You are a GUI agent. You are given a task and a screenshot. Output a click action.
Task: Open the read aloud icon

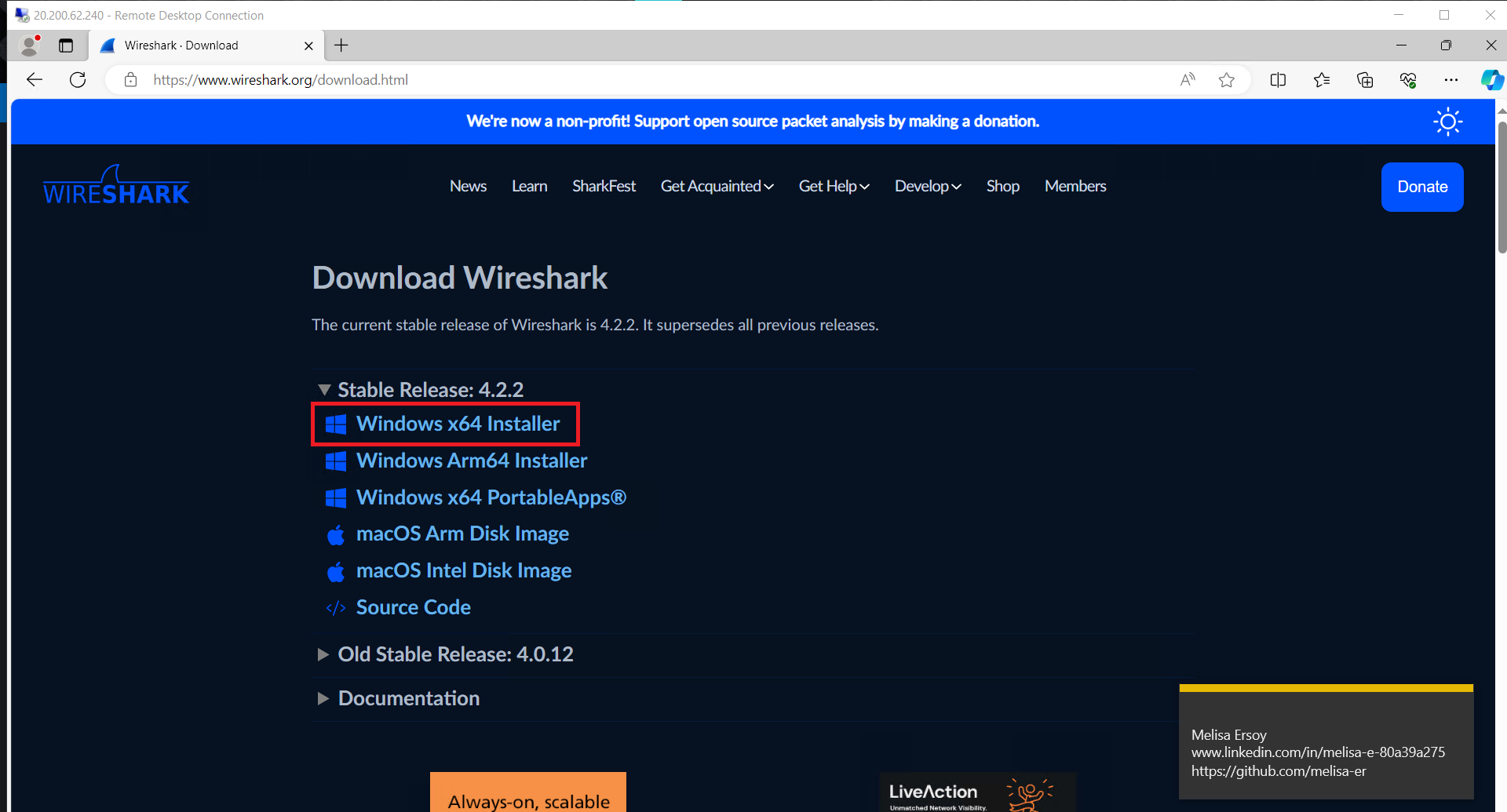tap(1188, 79)
